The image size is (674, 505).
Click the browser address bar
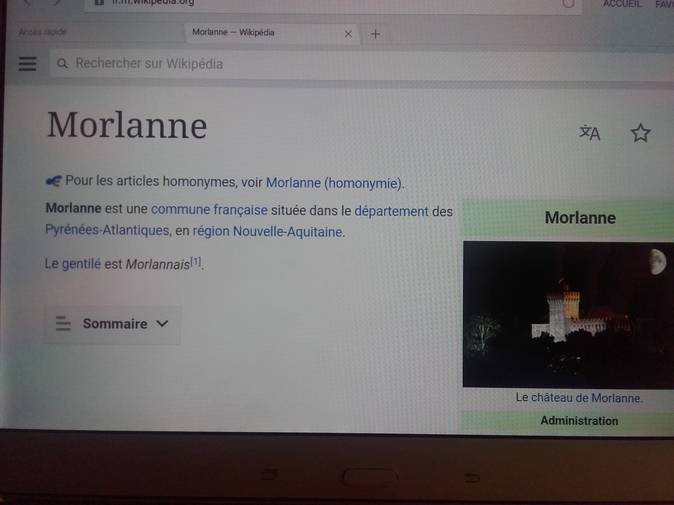pyautogui.click(x=333, y=4)
